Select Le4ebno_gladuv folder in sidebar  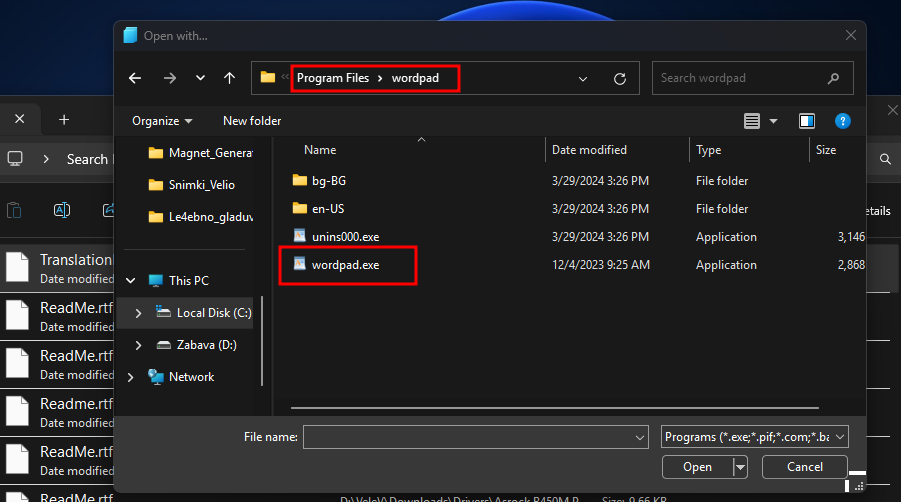(x=200, y=217)
